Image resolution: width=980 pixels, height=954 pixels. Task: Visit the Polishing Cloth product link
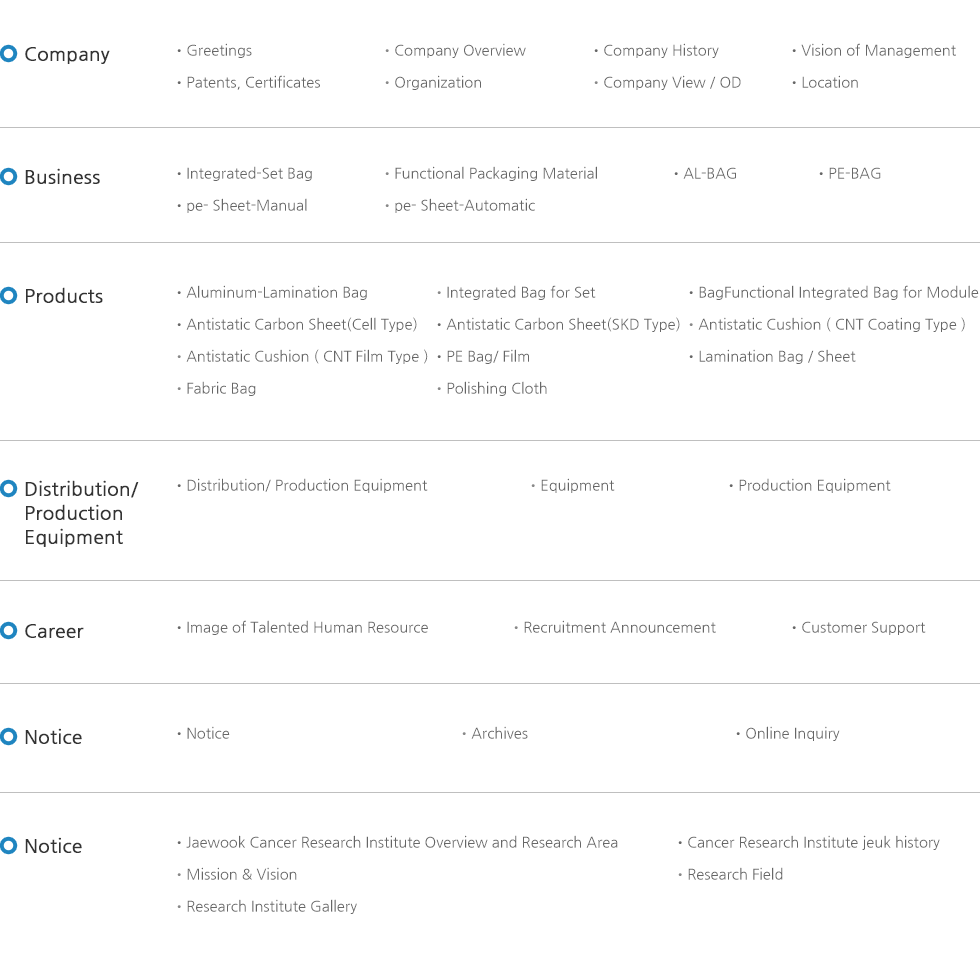496,389
